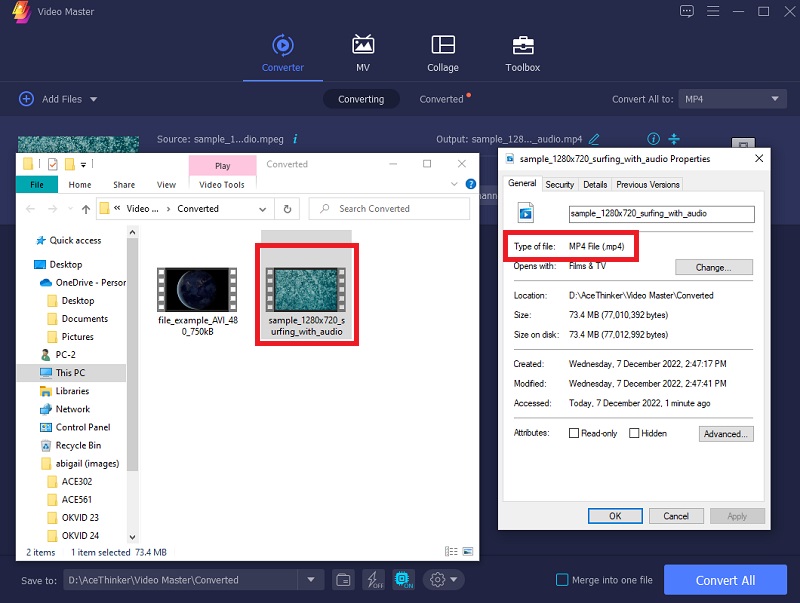Open the MV tab

coord(363,53)
